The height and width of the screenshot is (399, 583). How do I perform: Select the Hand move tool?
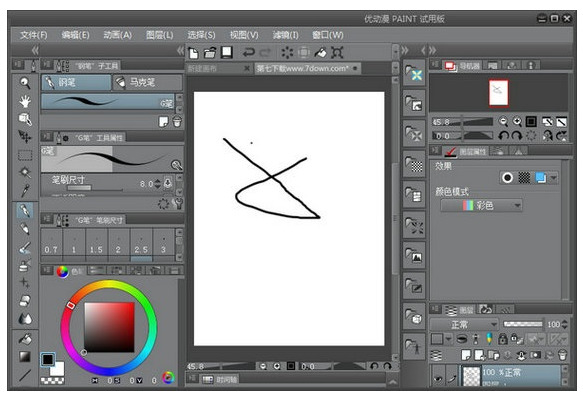coord(25,101)
